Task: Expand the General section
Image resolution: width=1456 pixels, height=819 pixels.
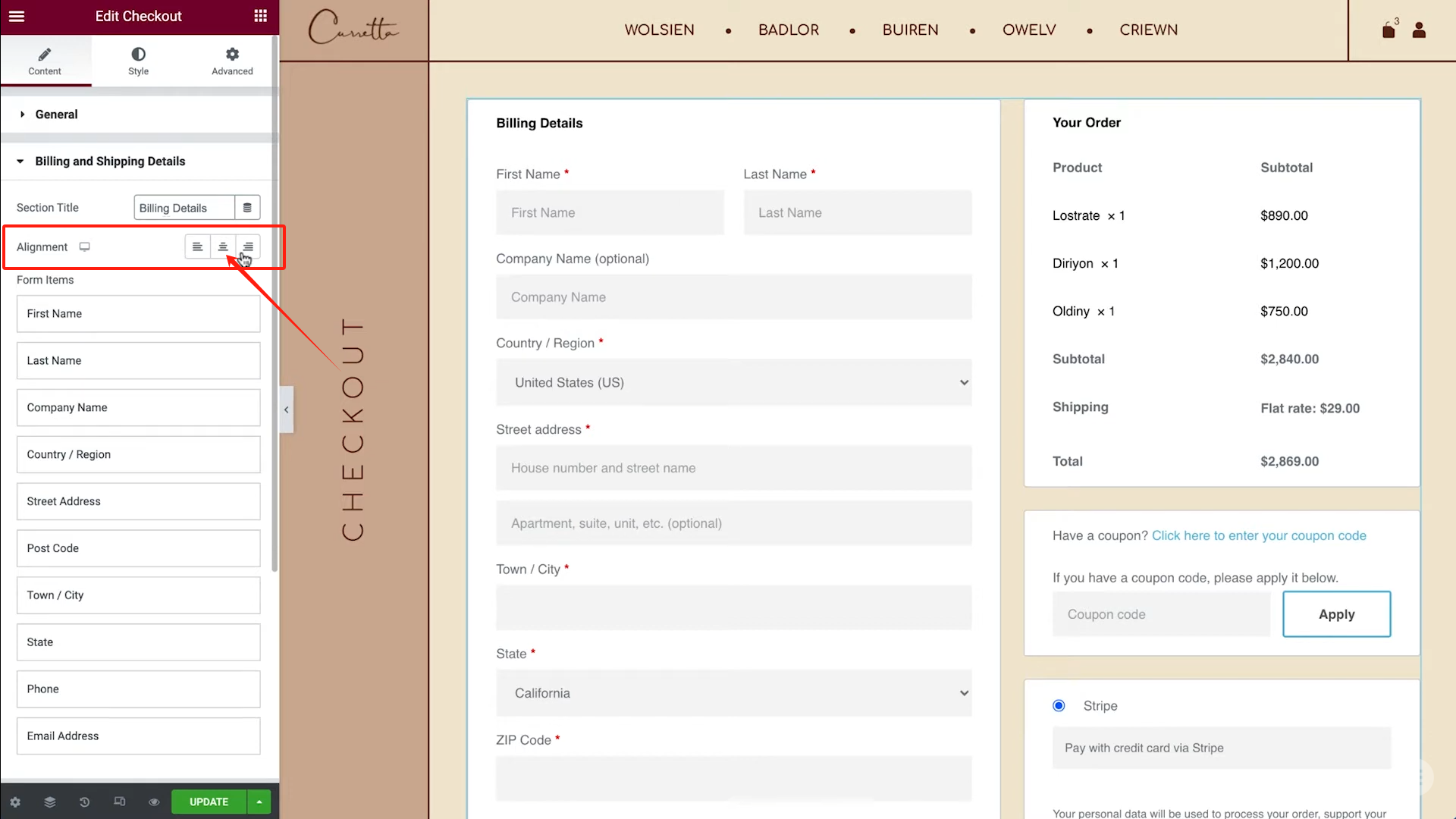Action: pyautogui.click(x=56, y=115)
